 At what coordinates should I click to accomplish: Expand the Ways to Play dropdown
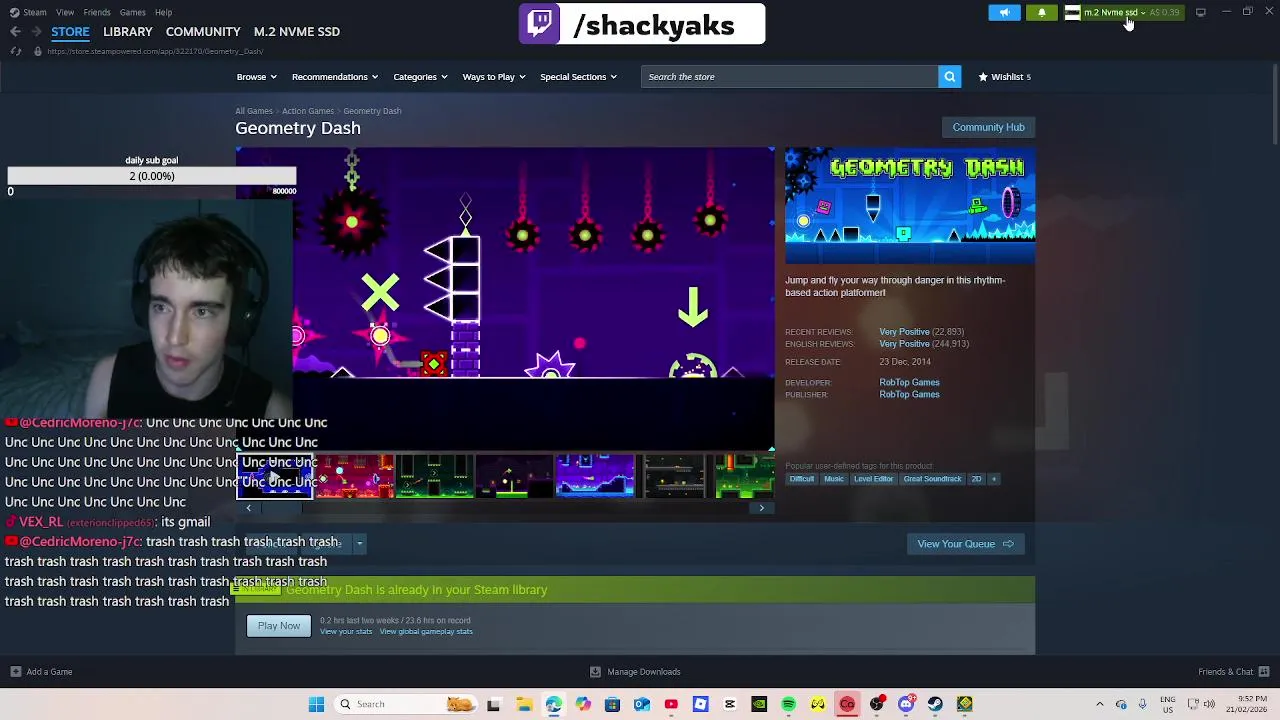493,77
